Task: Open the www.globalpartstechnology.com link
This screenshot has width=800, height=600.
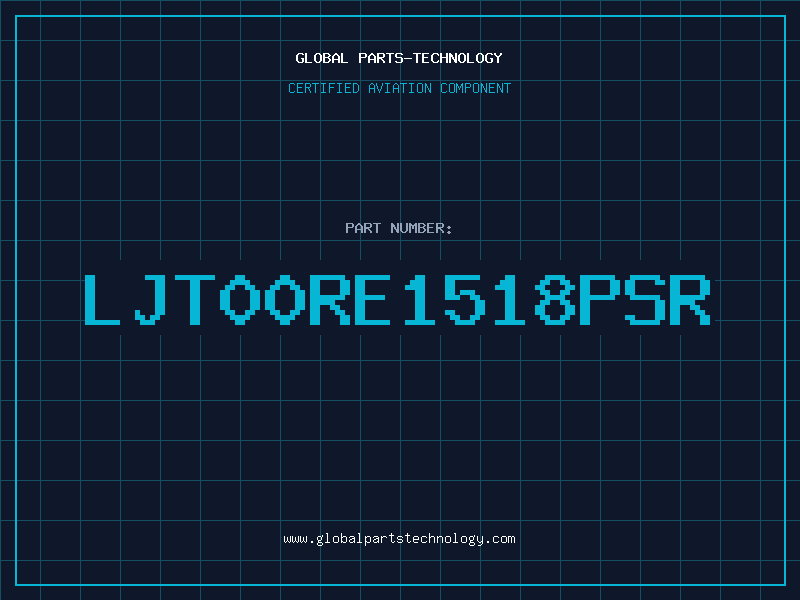Action: [399, 539]
